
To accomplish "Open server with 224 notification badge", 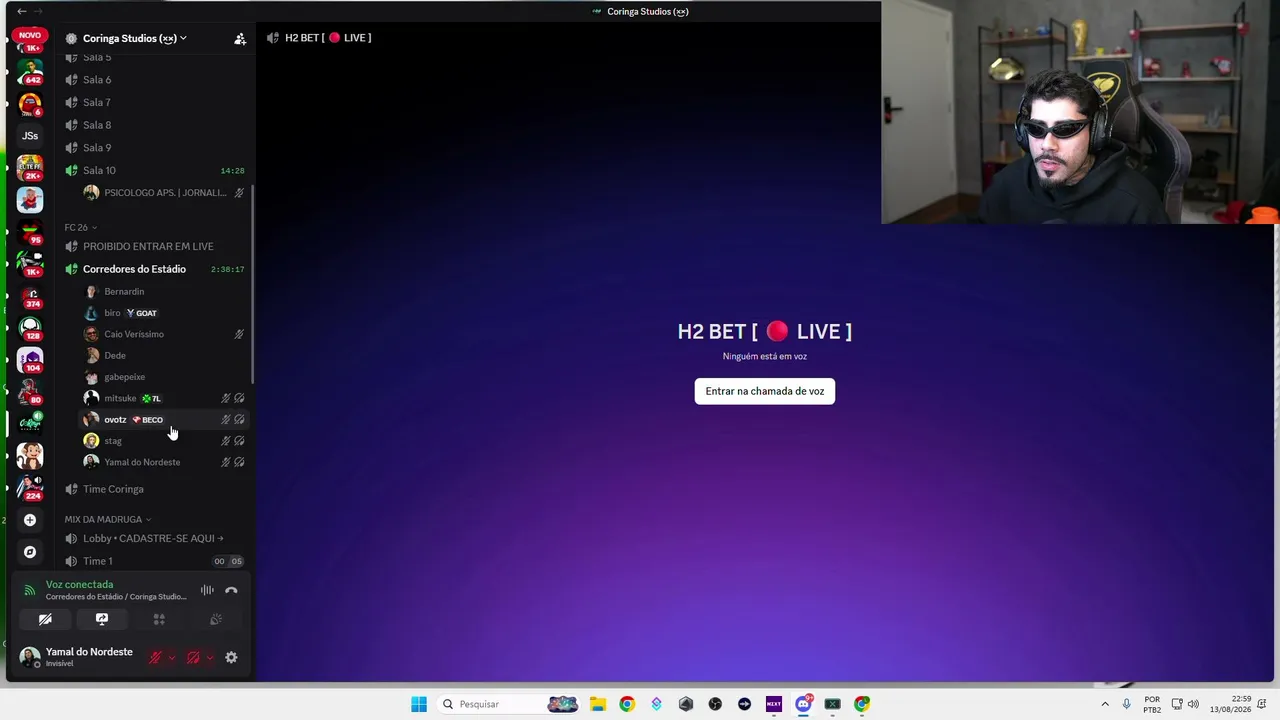I will point(30,487).
